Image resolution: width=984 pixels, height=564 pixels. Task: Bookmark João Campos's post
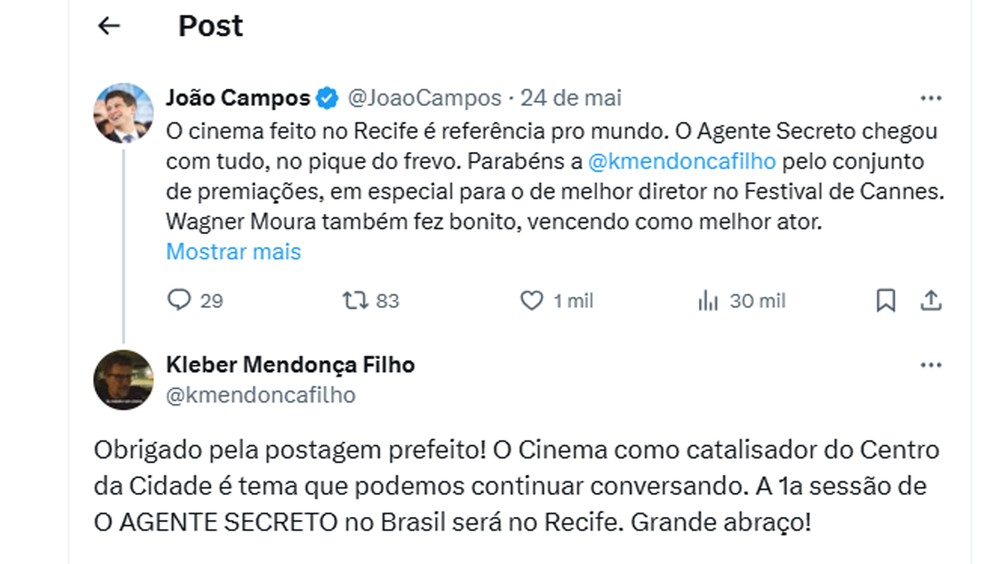pos(885,300)
